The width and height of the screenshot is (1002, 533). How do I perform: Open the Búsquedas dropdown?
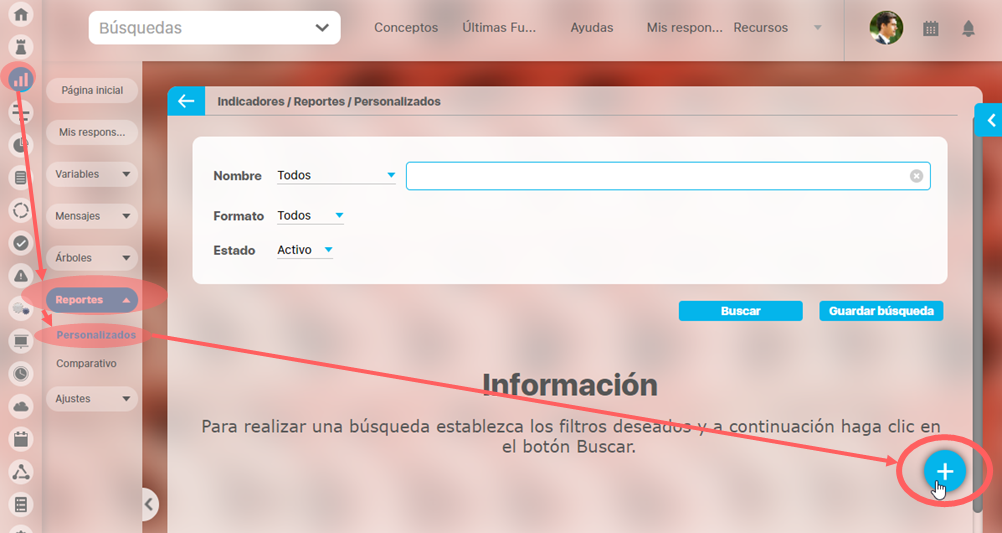coord(215,28)
